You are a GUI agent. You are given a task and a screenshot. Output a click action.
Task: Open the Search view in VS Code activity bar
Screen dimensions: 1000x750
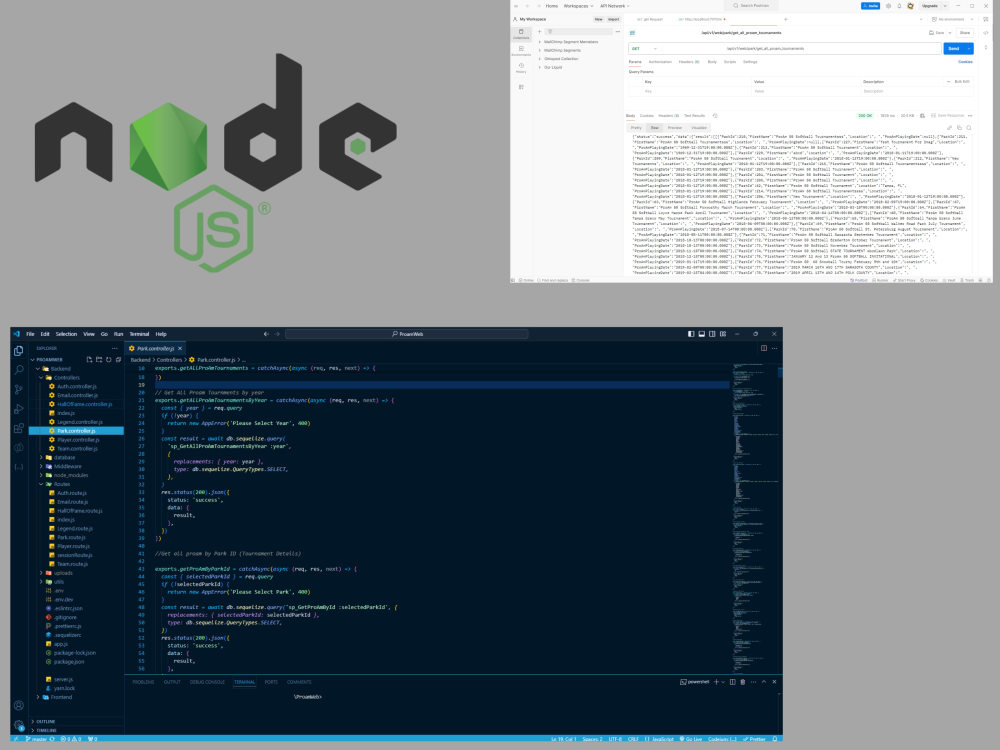pos(18,369)
